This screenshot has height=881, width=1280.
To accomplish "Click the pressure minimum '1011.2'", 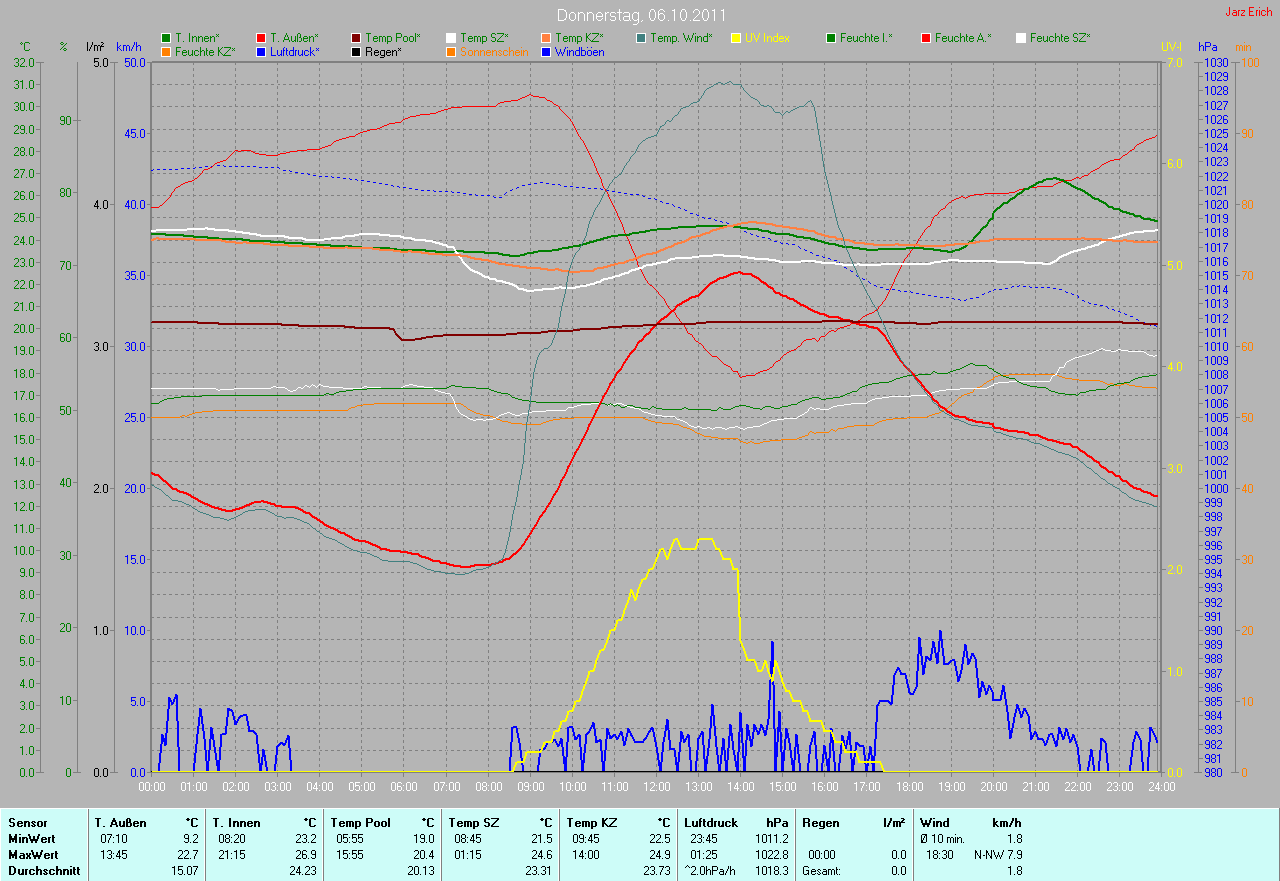I will point(771,839).
